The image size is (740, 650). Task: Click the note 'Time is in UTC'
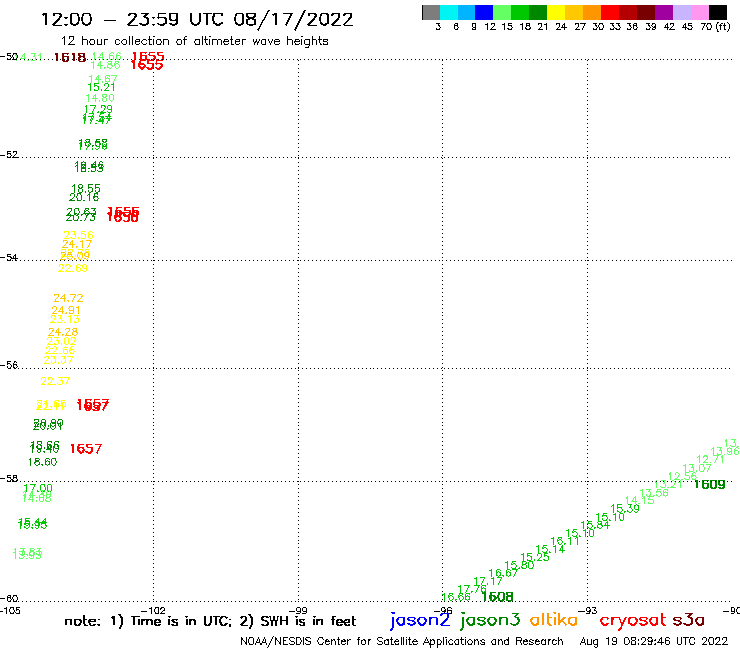click(x=181, y=621)
